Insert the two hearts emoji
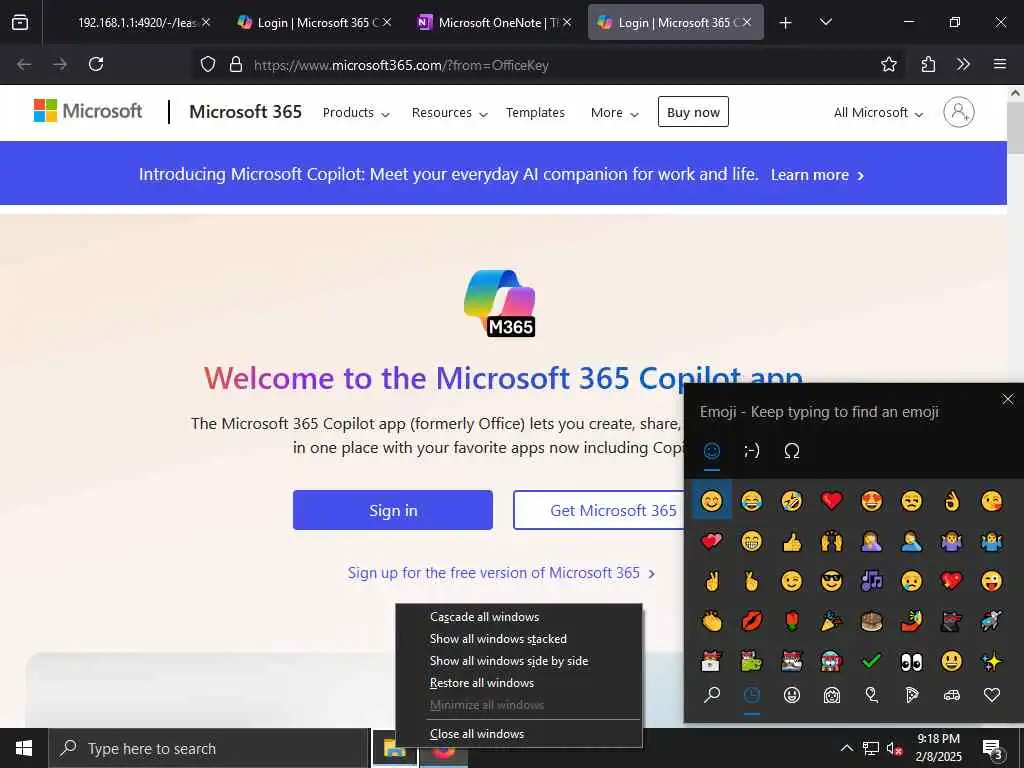The image size is (1024, 768). tap(711, 541)
